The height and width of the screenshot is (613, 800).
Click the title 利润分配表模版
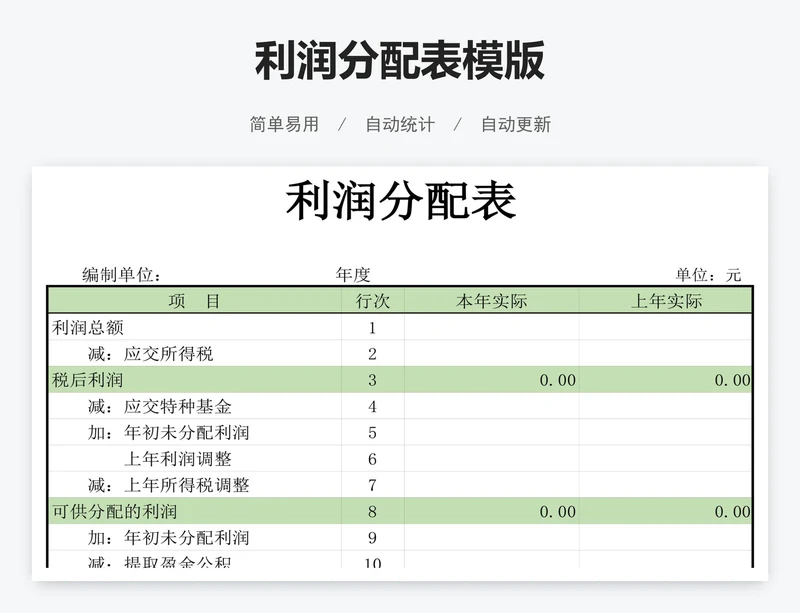pos(399,61)
